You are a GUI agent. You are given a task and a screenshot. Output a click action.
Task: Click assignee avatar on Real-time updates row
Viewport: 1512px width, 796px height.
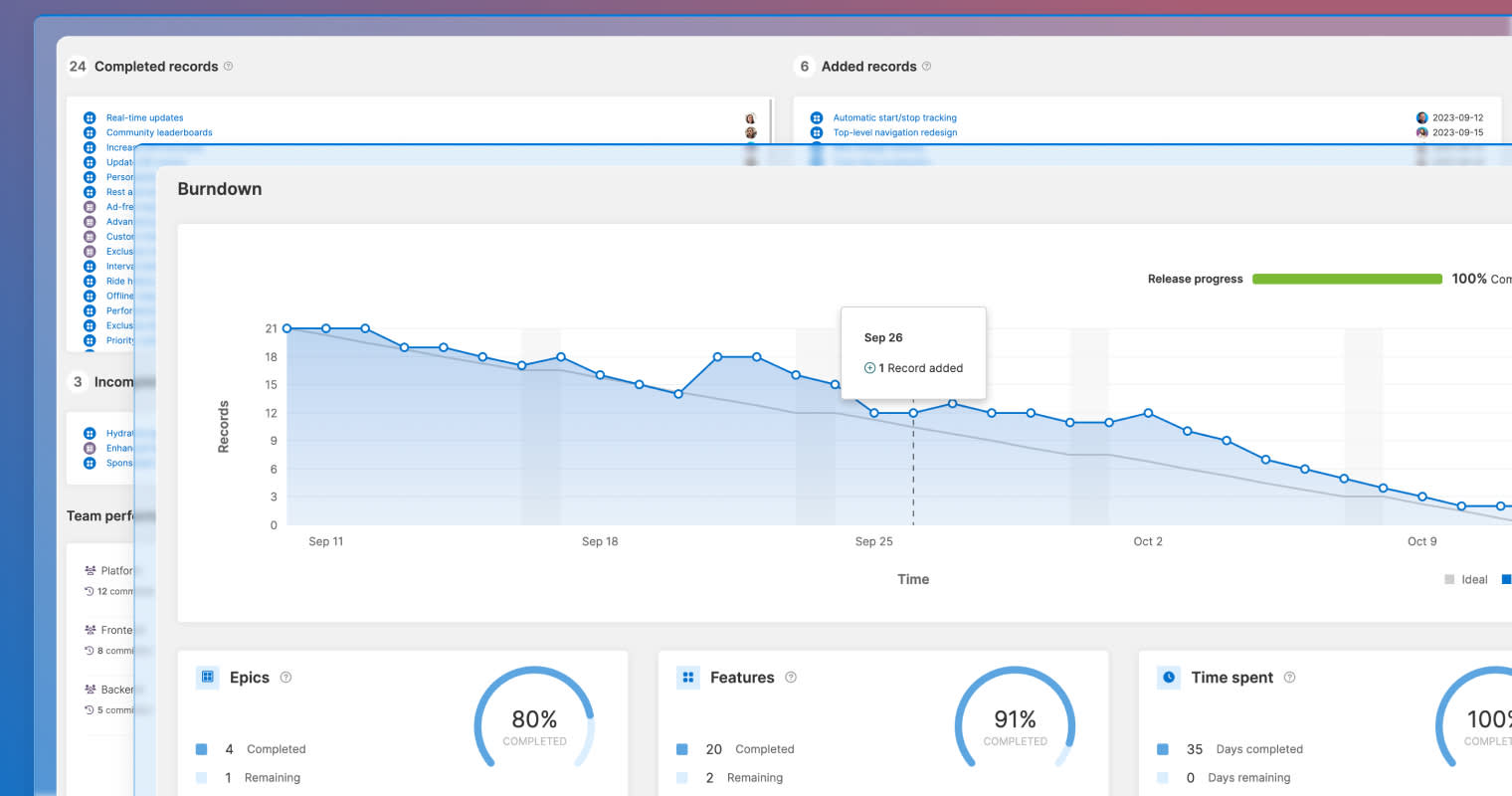750,117
